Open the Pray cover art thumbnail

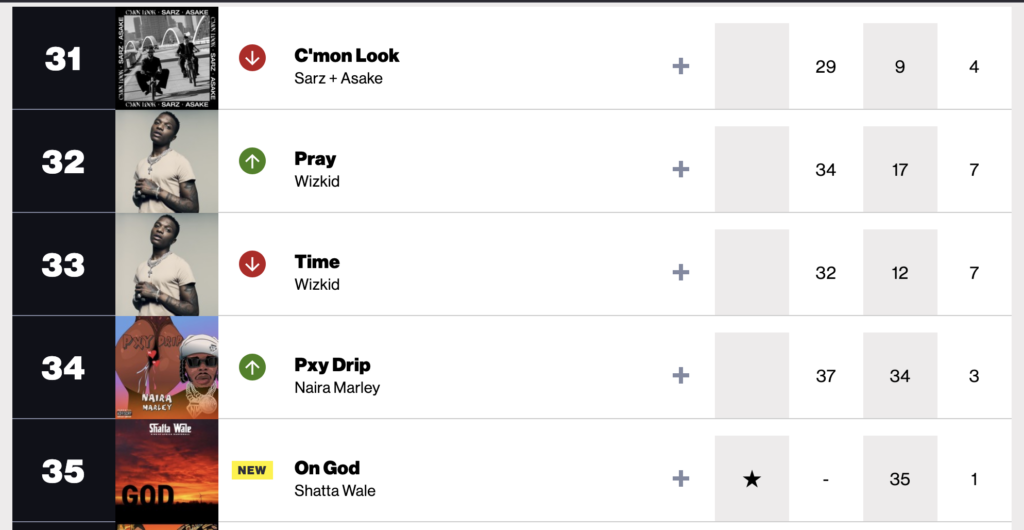click(167, 161)
